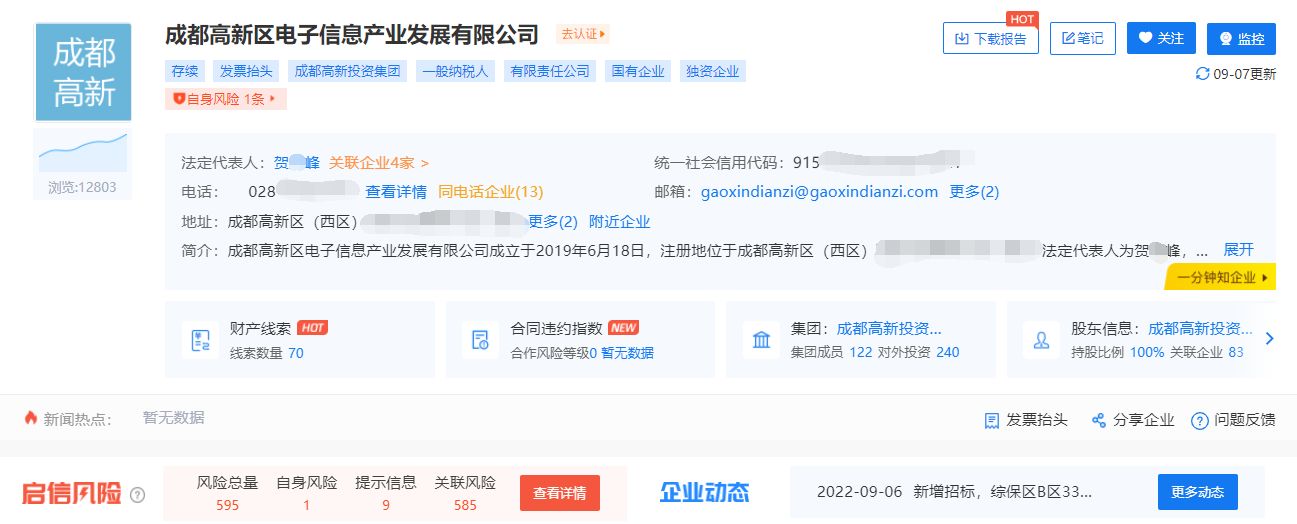Expand the company 简介 with 展开

(1238, 250)
